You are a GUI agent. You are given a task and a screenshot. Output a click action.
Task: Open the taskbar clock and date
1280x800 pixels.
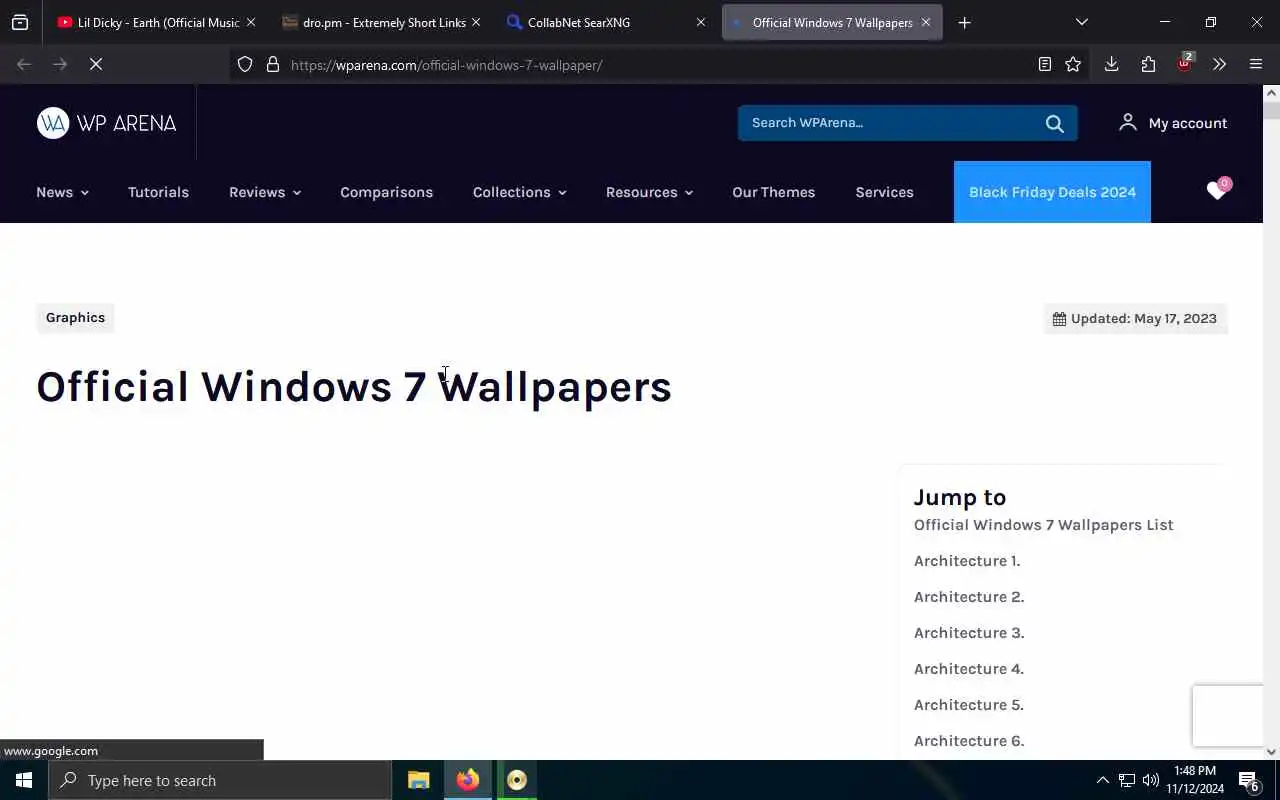point(1195,780)
